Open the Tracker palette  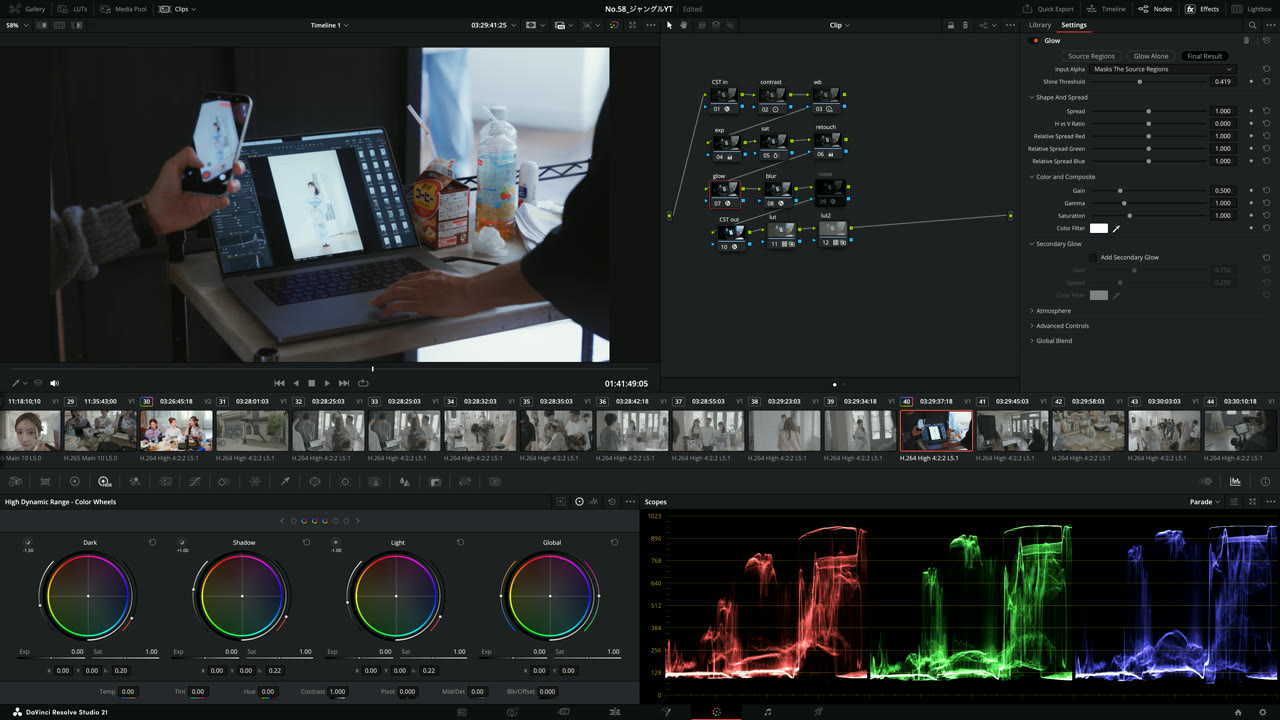point(345,482)
